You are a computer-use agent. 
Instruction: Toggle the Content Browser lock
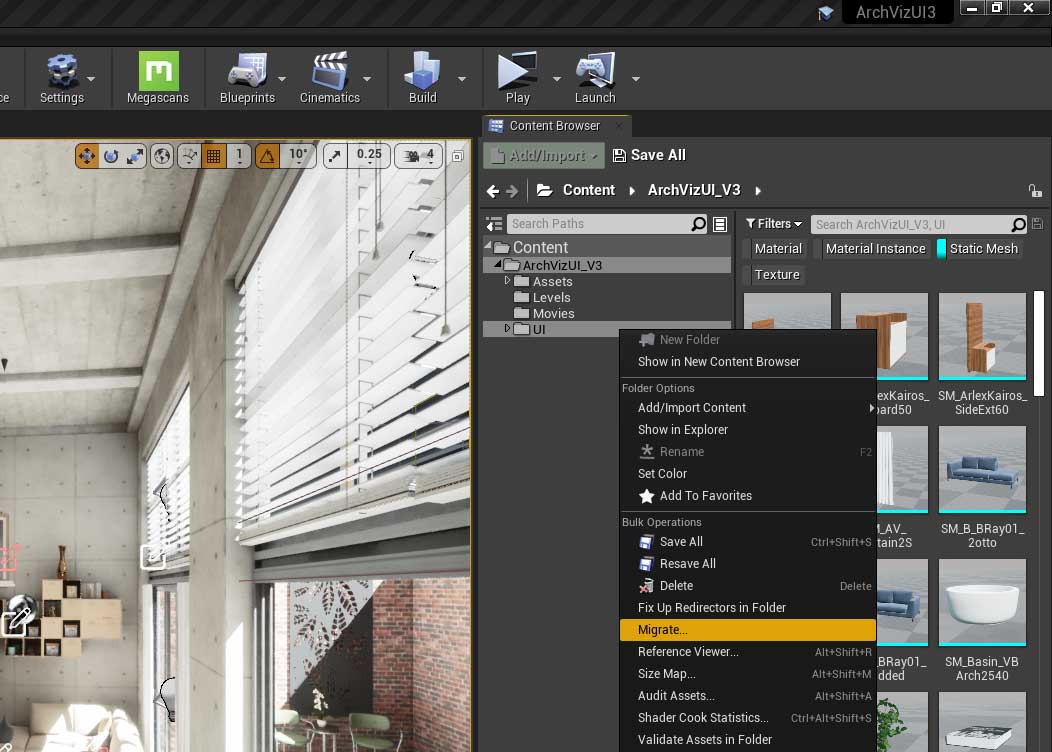tap(1035, 191)
